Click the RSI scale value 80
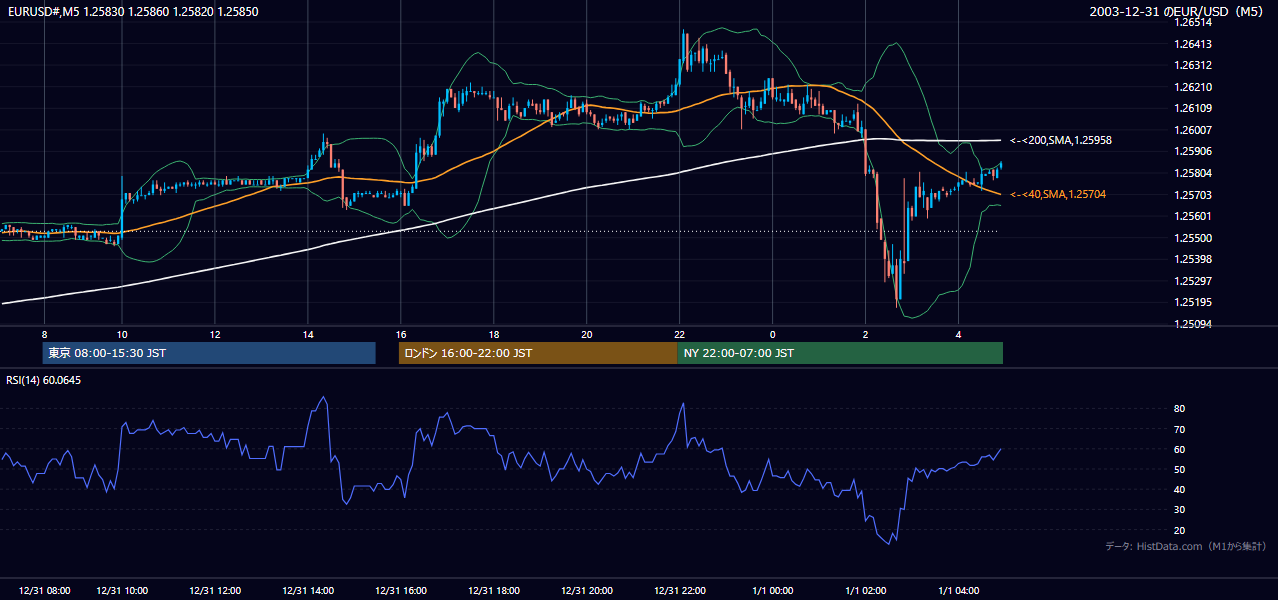 1180,409
